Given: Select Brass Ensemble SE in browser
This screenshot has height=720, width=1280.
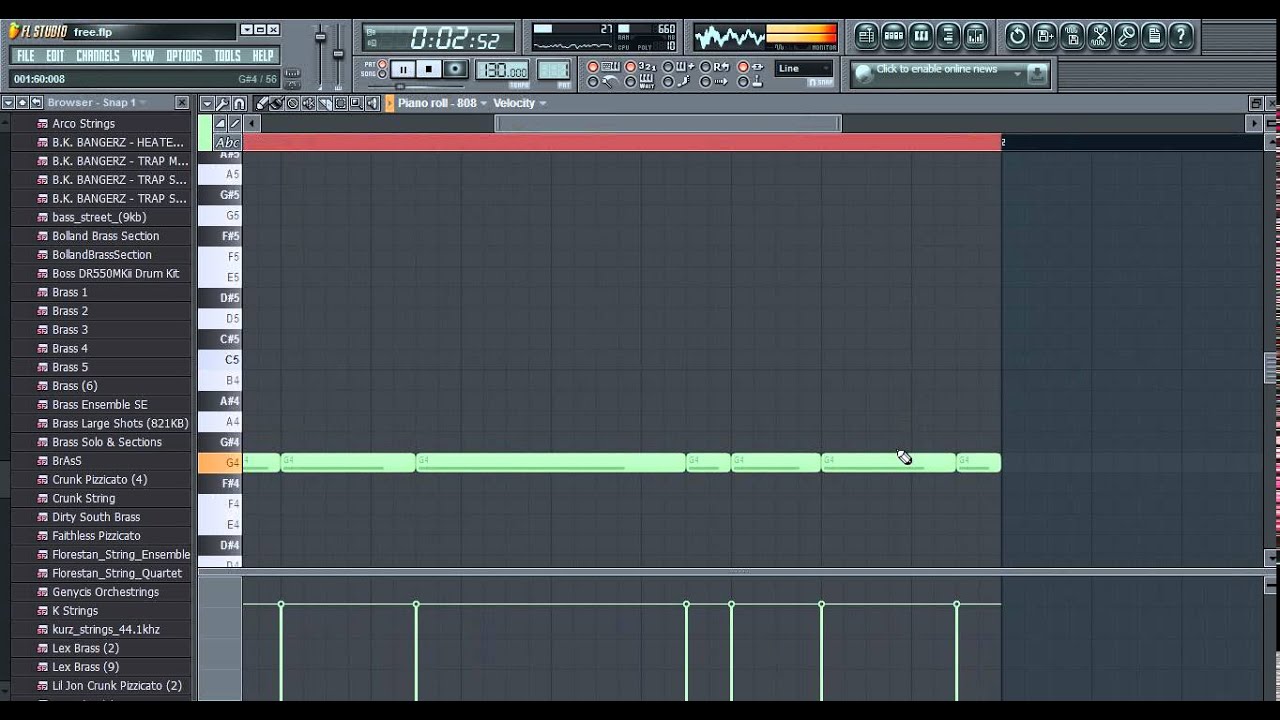Looking at the screenshot, I should pyautogui.click(x=99, y=404).
